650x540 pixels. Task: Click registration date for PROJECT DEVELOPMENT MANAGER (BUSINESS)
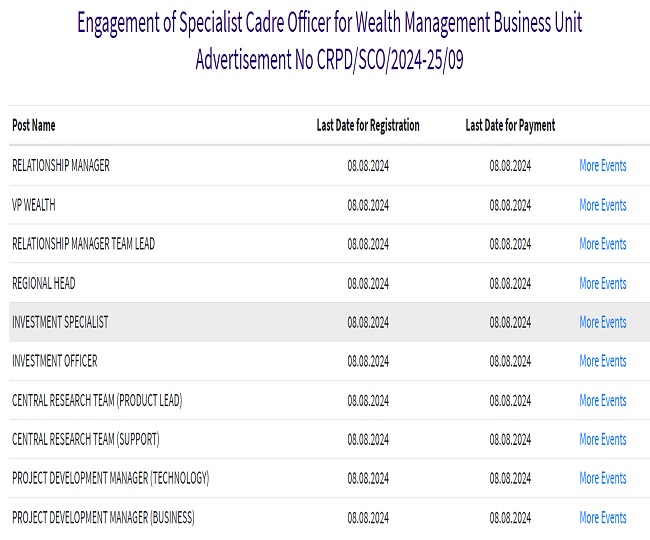368,517
